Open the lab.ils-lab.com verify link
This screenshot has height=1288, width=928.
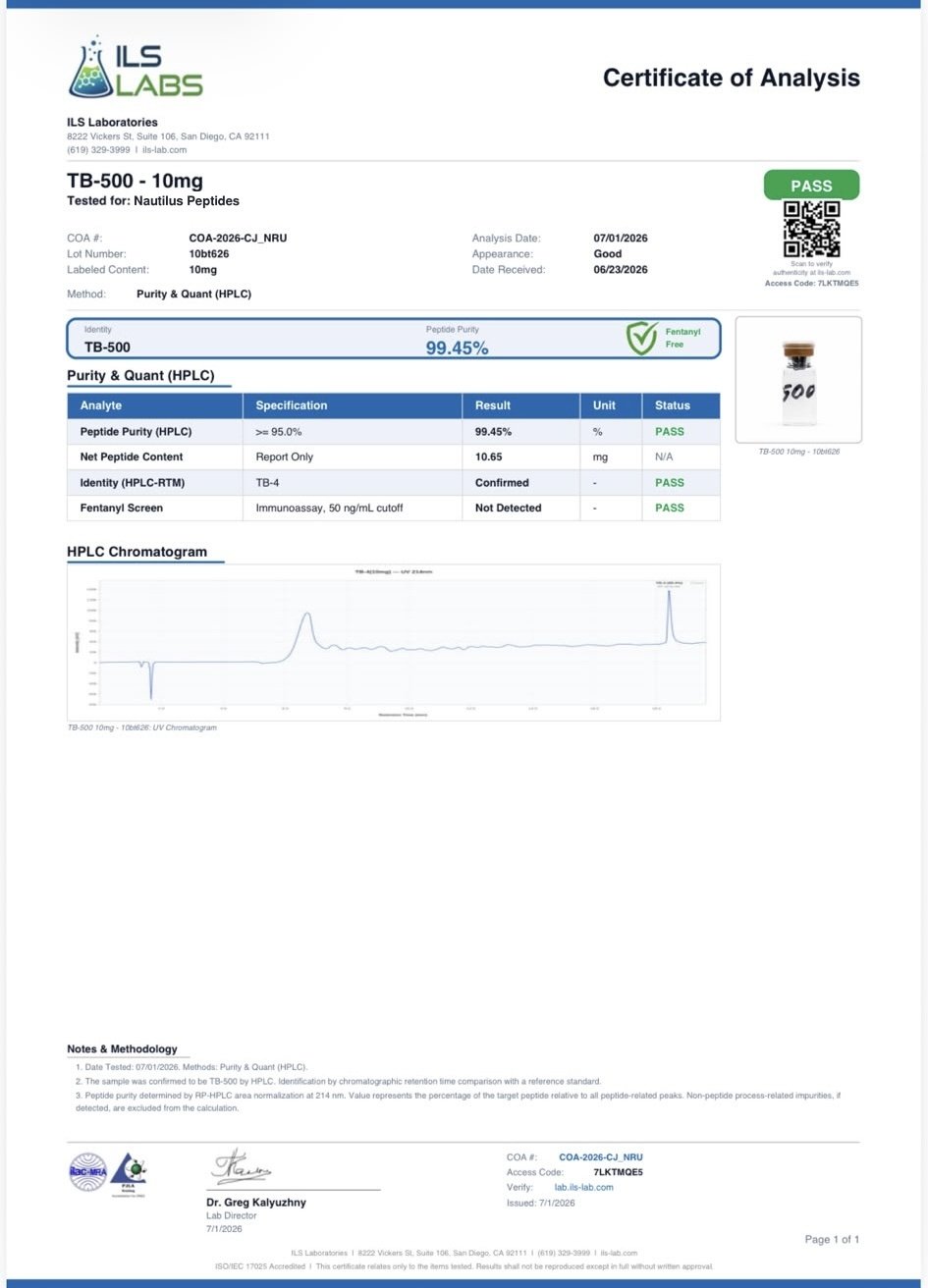click(x=583, y=1187)
